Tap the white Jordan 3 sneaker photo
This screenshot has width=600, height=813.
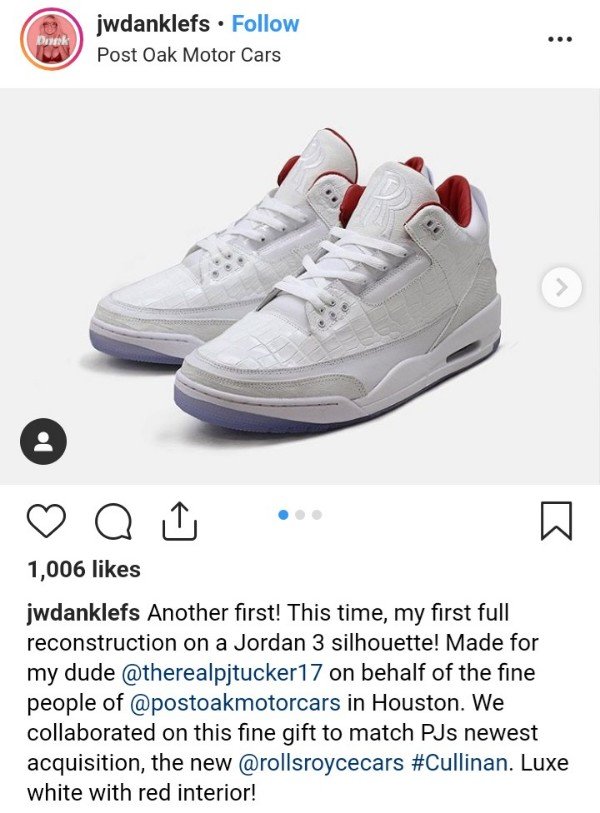click(x=300, y=286)
